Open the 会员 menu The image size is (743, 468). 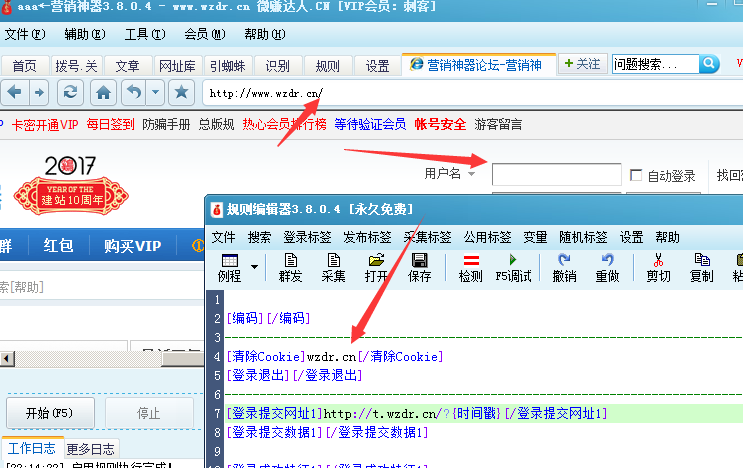tap(205, 34)
